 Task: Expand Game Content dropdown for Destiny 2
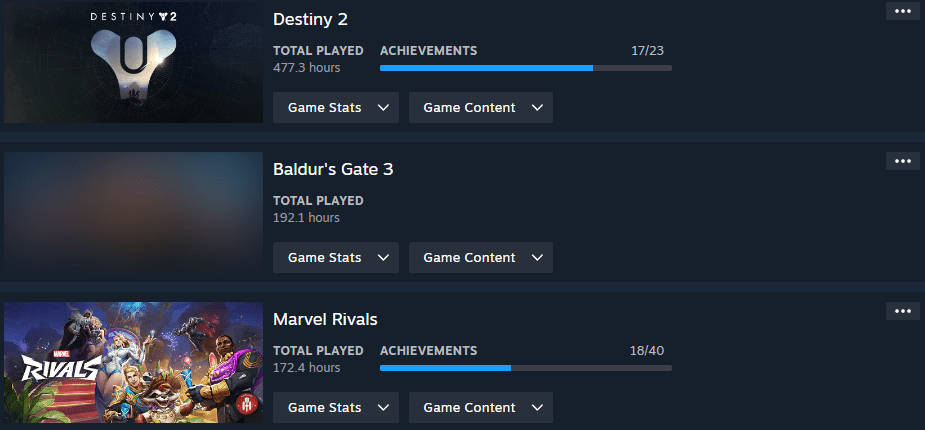tap(481, 107)
